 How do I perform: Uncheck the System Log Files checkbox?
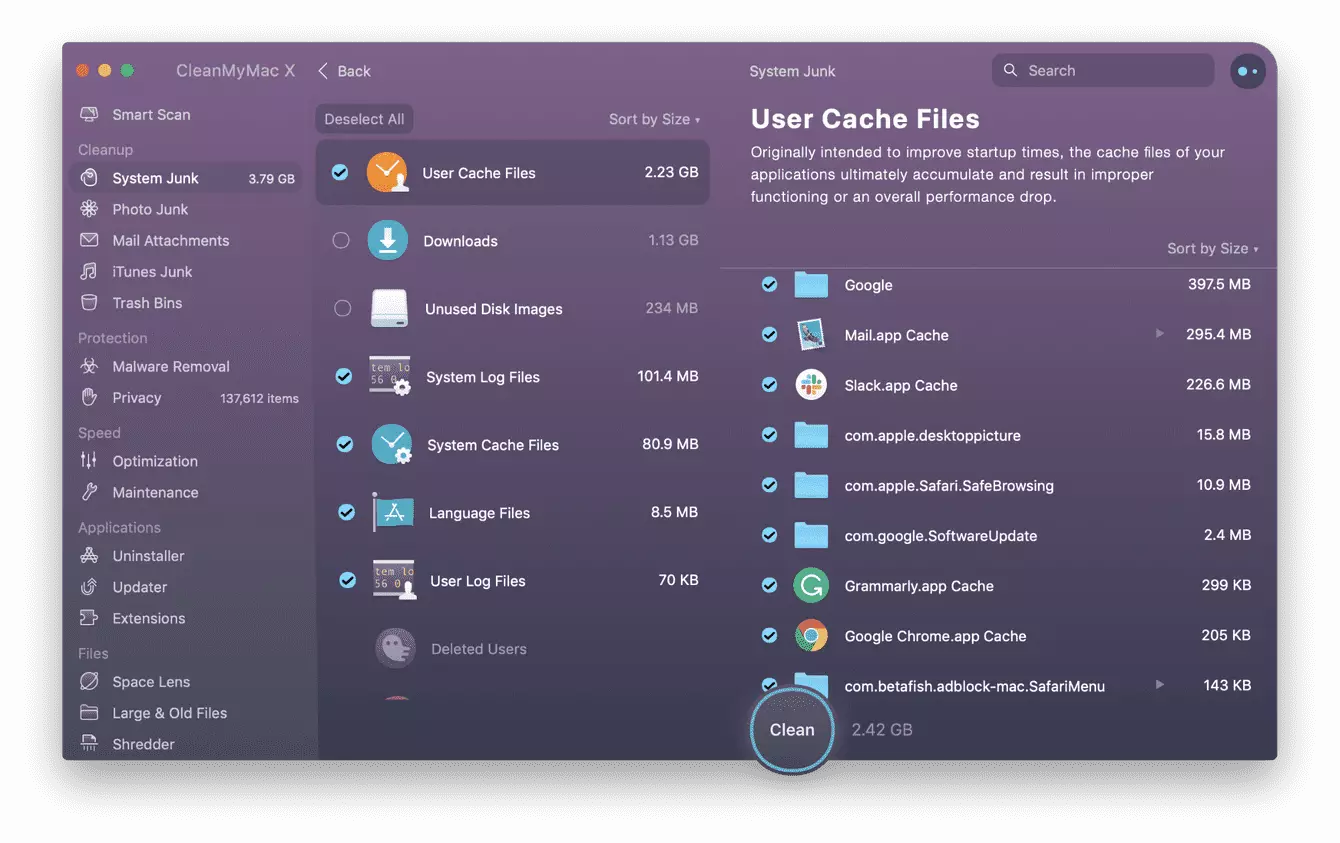click(x=343, y=376)
